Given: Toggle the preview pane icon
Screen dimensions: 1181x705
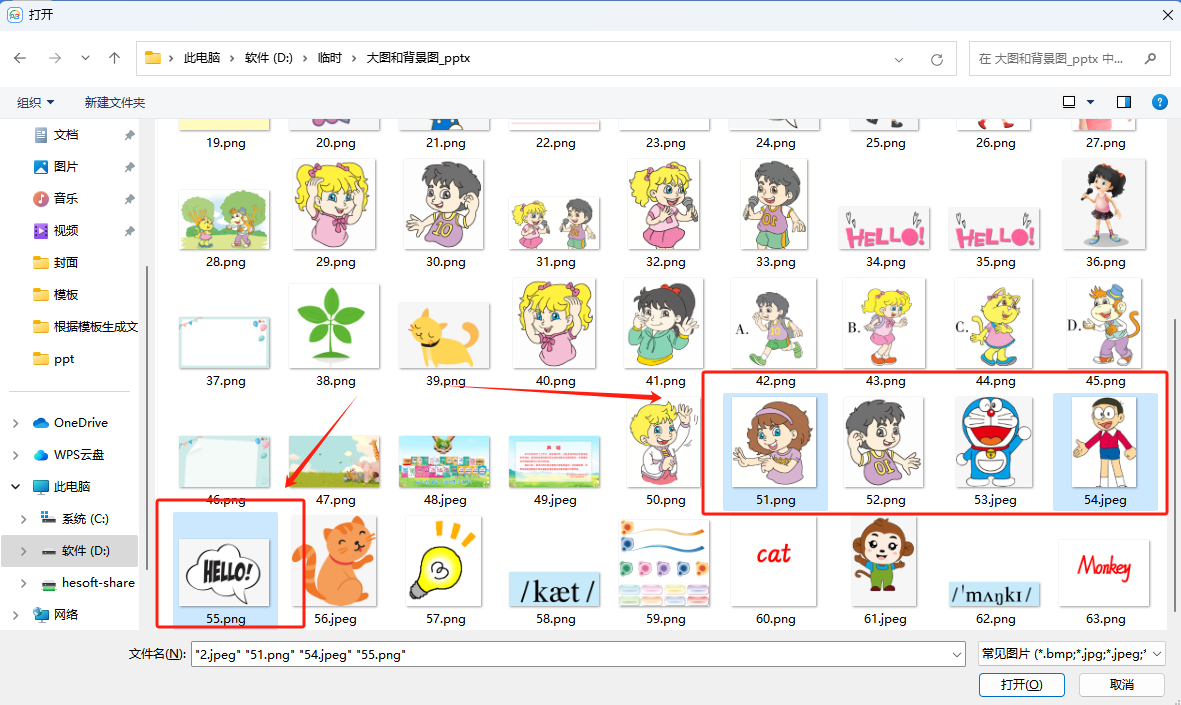Looking at the screenshot, I should (1122, 101).
